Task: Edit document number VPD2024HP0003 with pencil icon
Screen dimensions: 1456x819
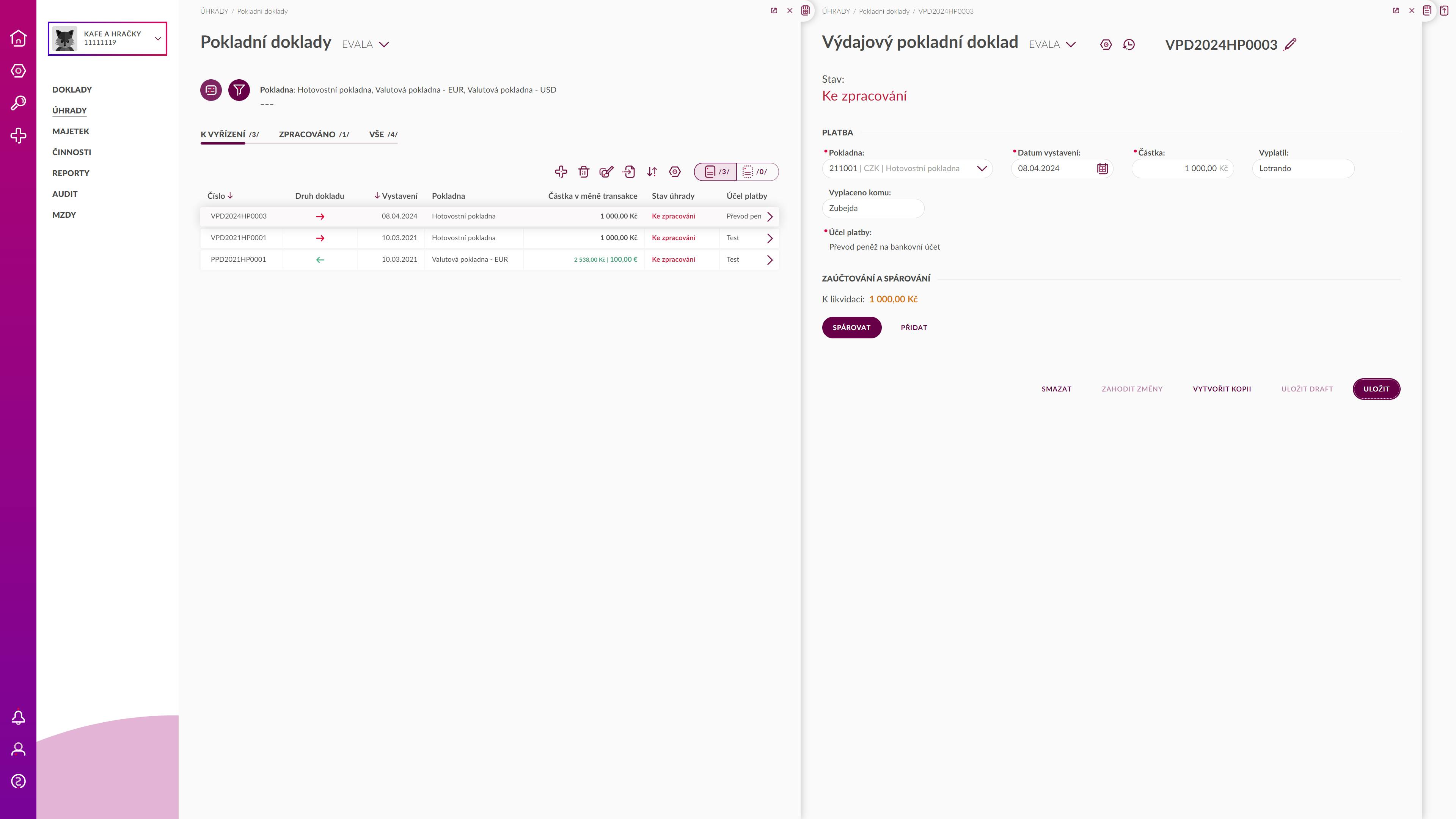Action: click(x=1290, y=44)
